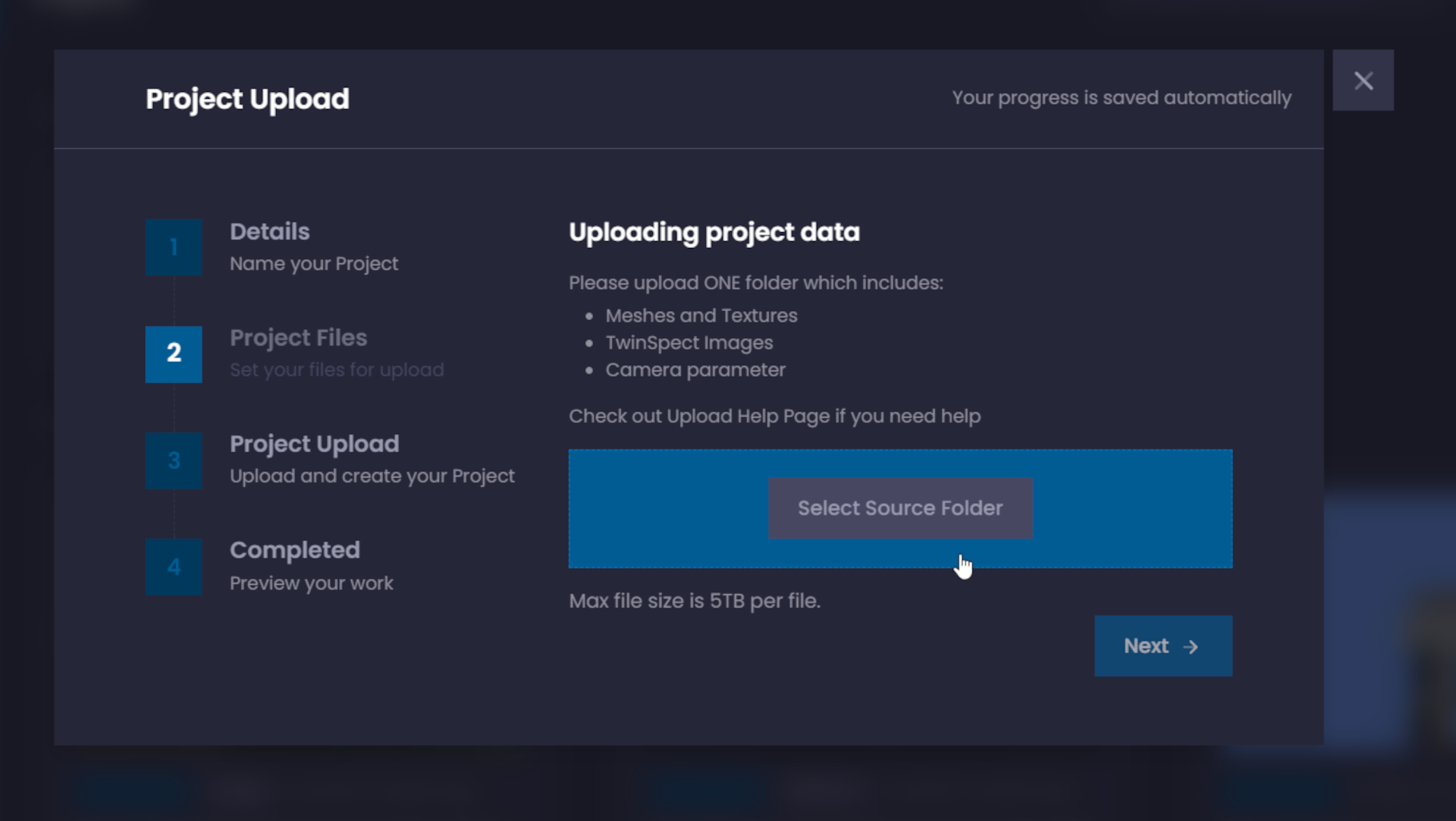Image resolution: width=1456 pixels, height=821 pixels.
Task: Open the Project Files step label
Action: pos(298,338)
